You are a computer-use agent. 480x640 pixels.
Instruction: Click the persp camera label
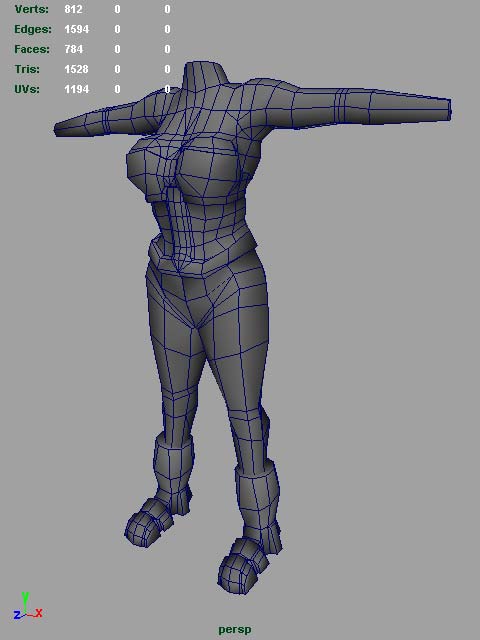(x=235, y=629)
